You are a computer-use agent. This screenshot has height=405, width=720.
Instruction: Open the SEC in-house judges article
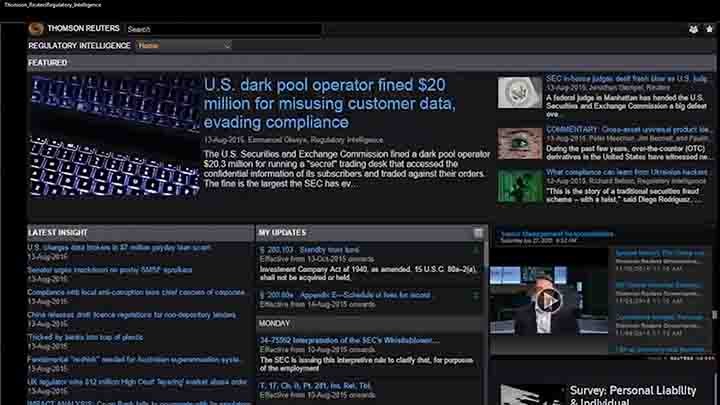point(627,79)
